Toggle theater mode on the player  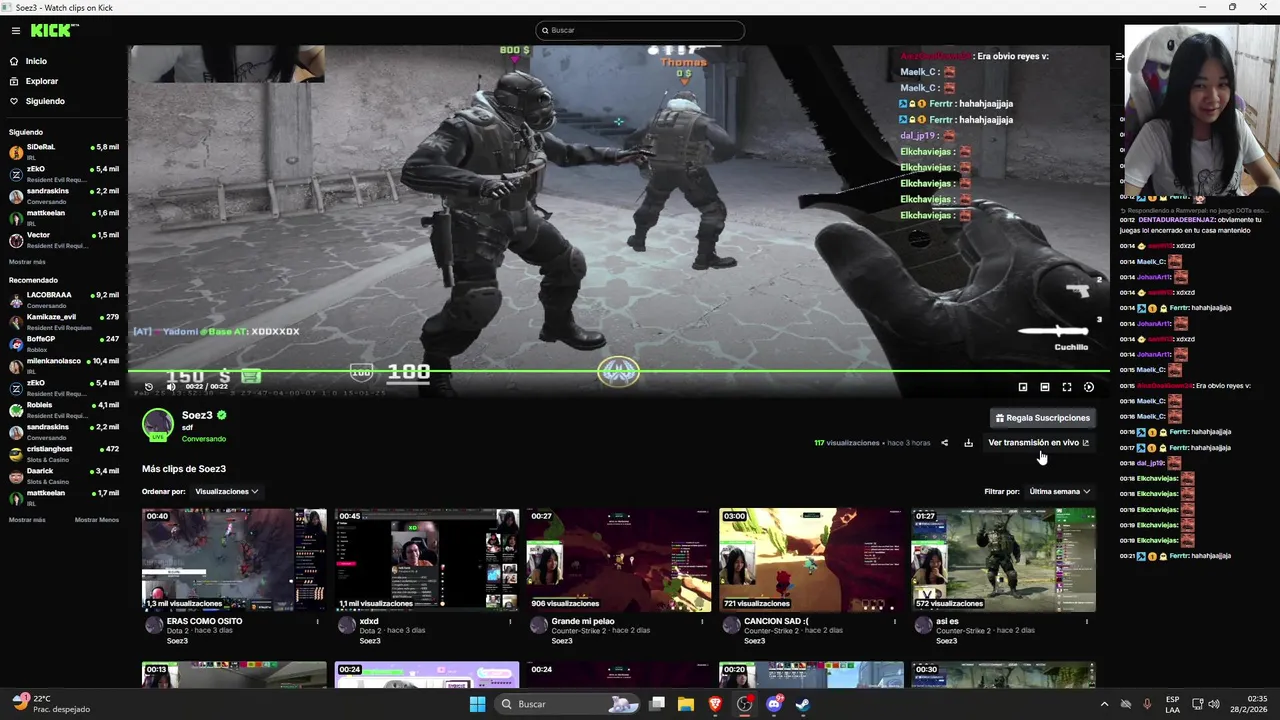tap(1045, 387)
